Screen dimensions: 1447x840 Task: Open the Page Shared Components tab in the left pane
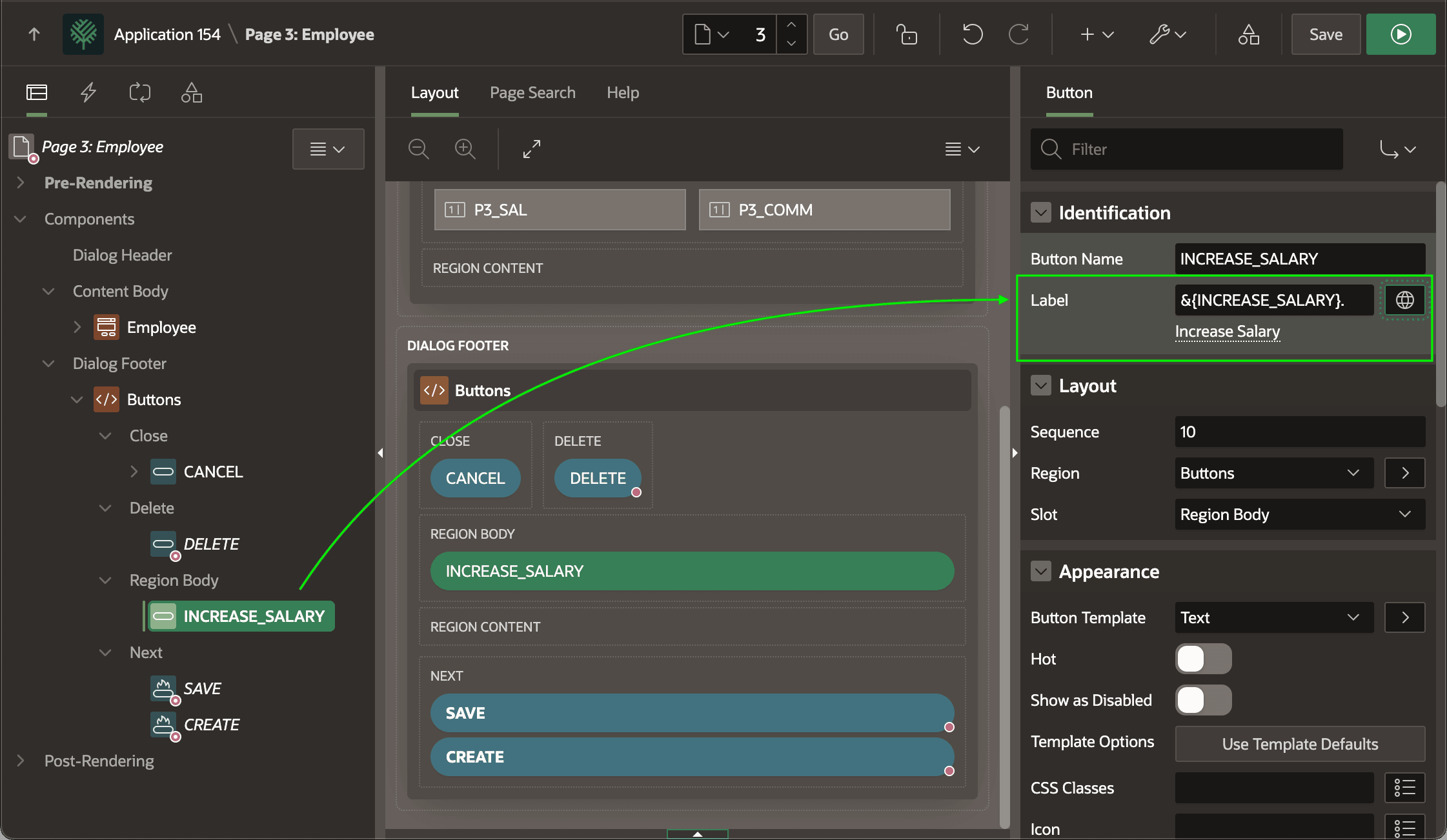192,93
